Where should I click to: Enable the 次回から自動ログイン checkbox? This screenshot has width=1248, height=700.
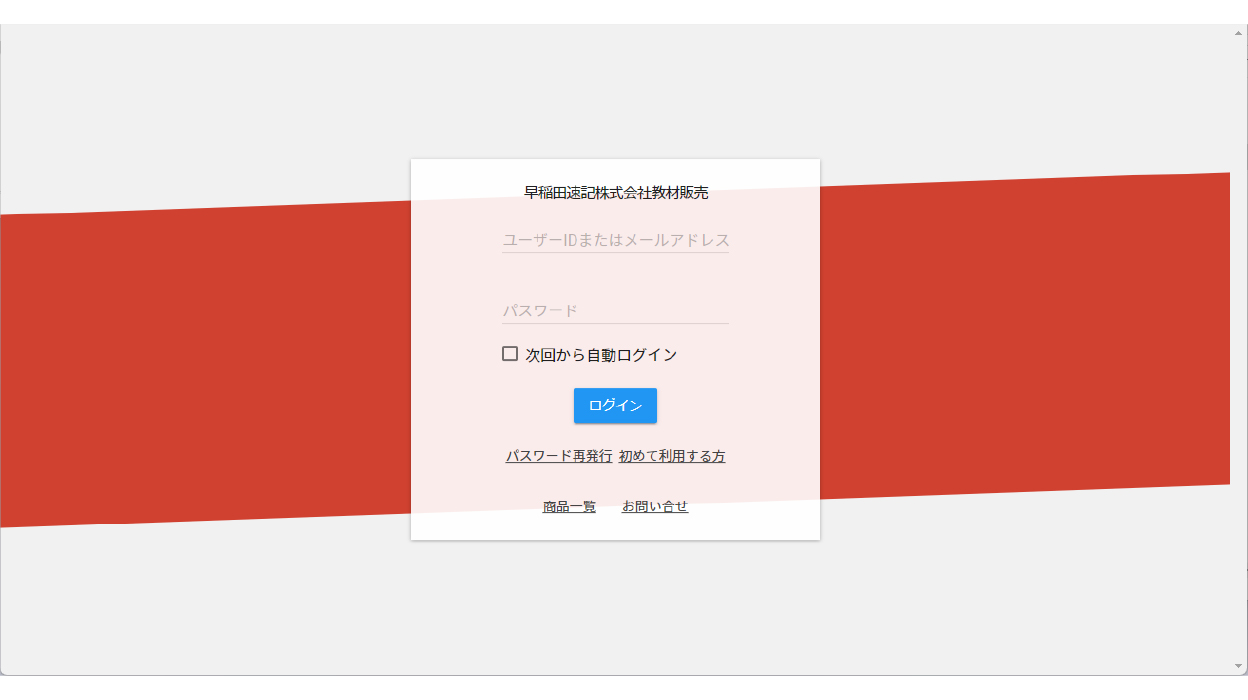(510, 354)
